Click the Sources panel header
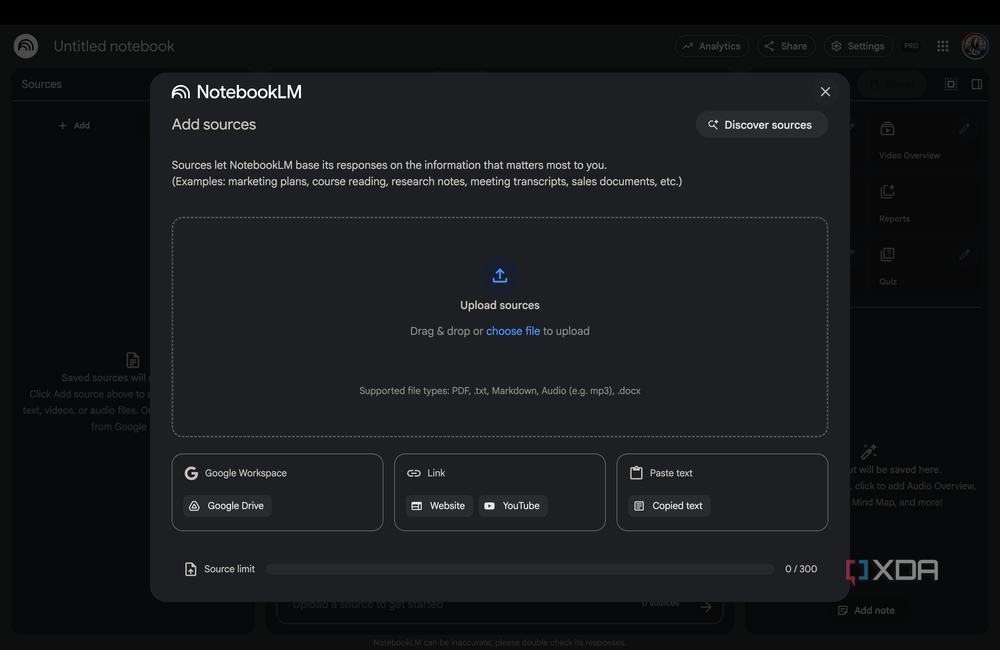Image resolution: width=1000 pixels, height=650 pixels. coord(41,84)
